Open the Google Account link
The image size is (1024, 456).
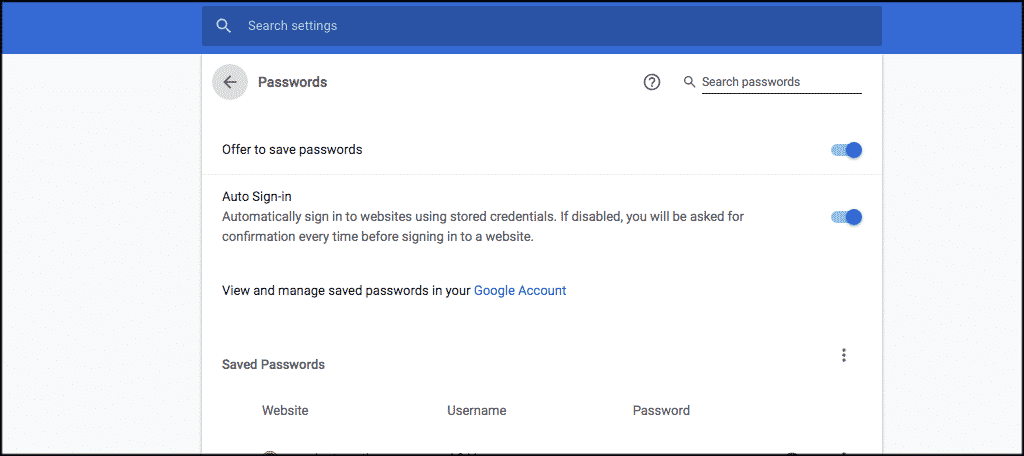point(520,291)
